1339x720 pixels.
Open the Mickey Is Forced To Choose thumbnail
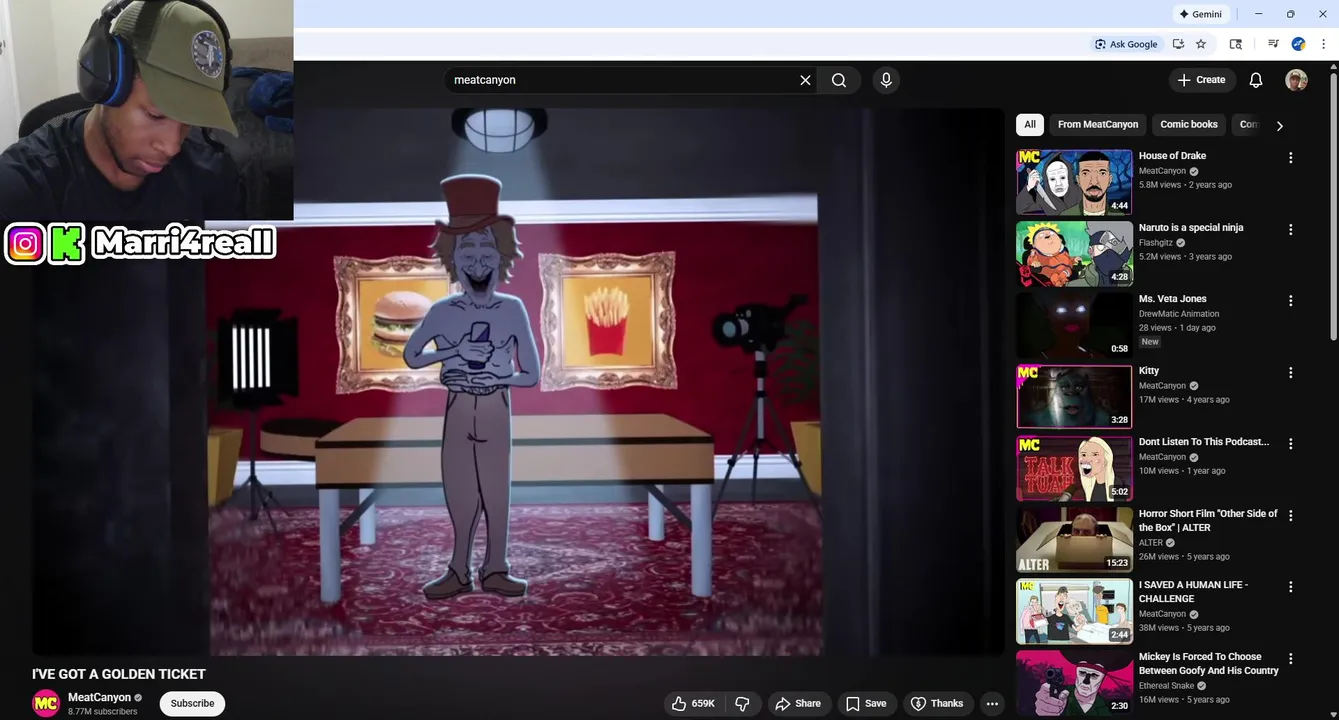[1074, 683]
